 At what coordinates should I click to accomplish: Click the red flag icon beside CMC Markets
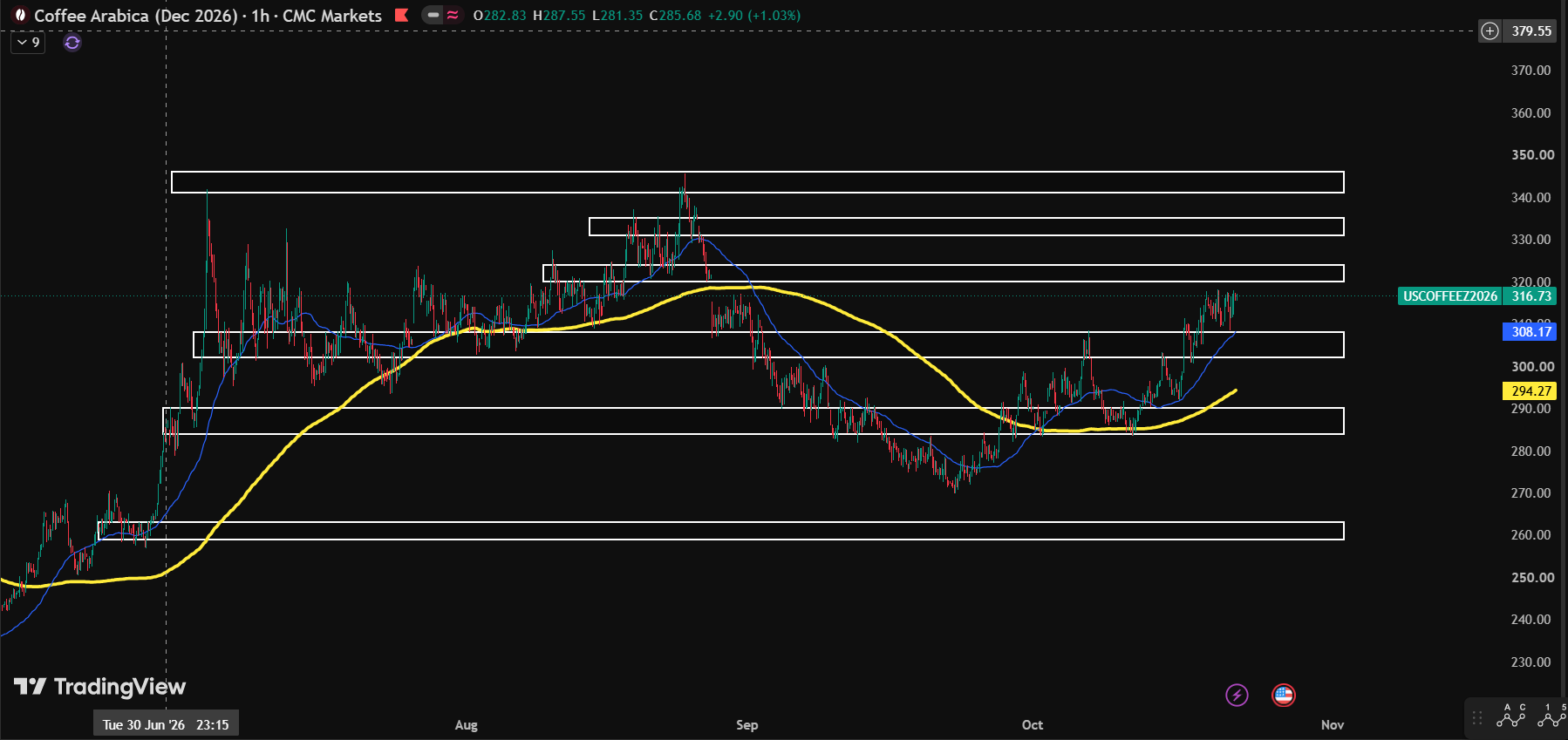click(x=401, y=15)
